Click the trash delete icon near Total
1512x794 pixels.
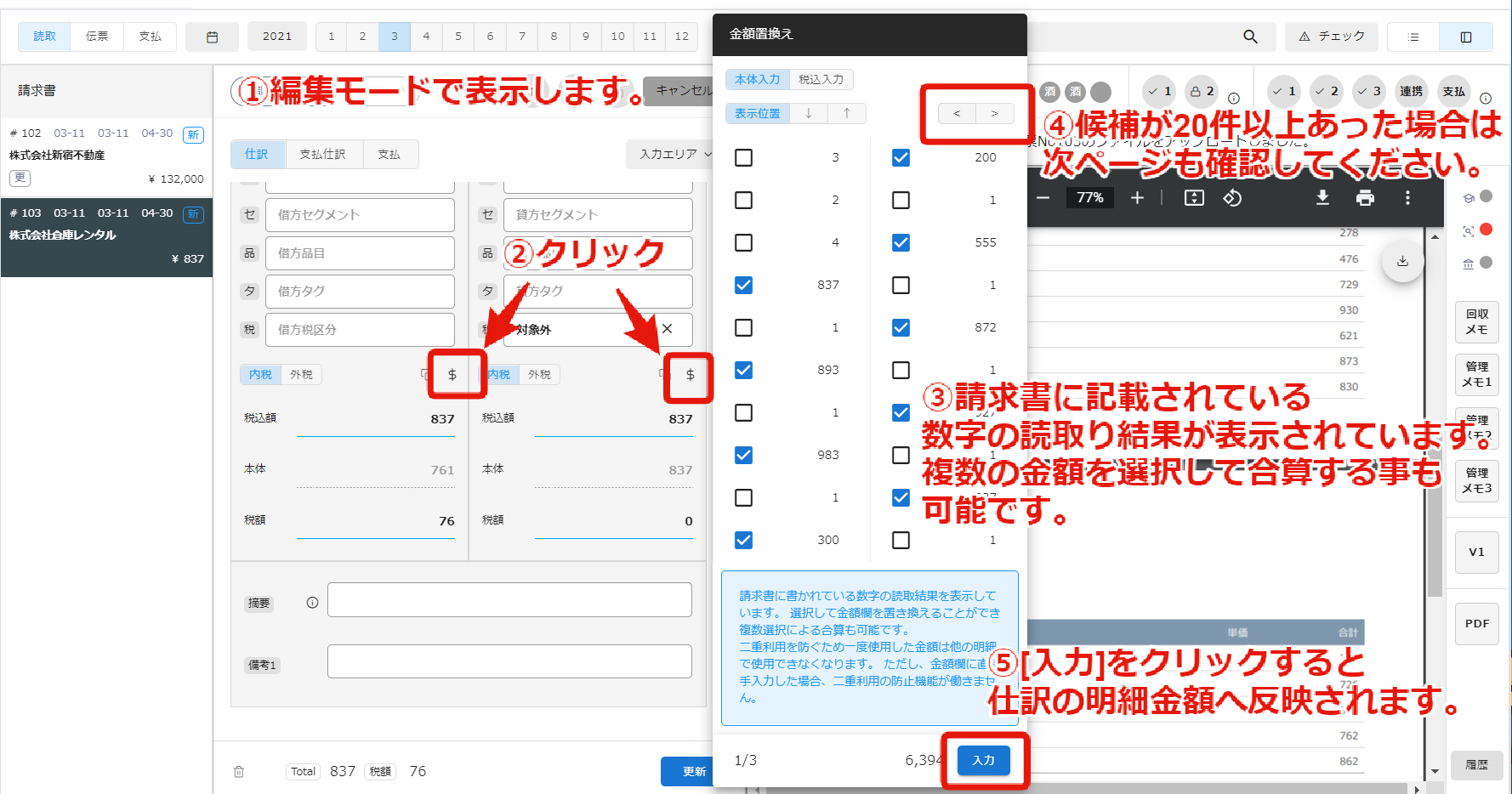tap(239, 772)
